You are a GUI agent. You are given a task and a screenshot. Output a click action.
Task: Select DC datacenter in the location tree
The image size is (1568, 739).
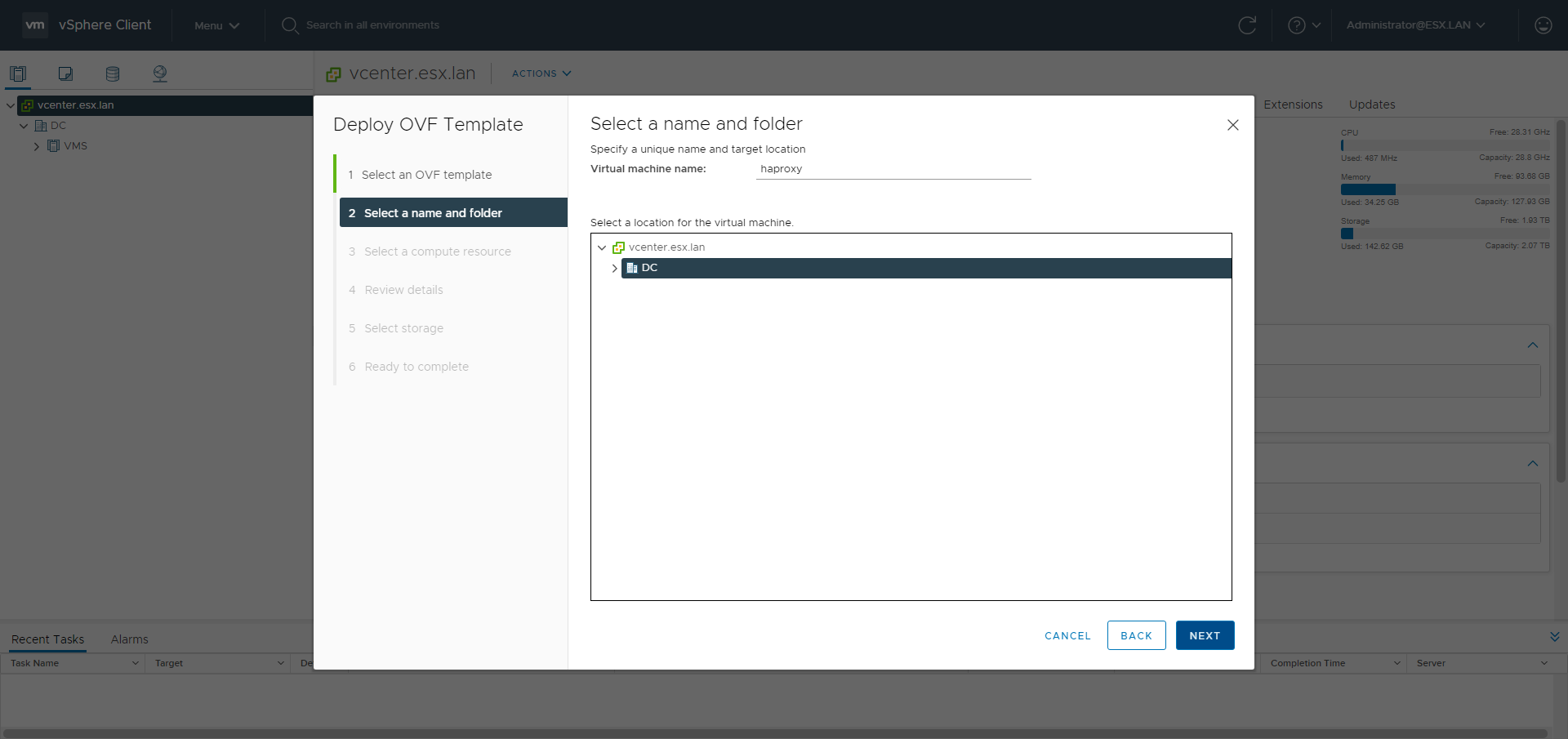(x=650, y=268)
